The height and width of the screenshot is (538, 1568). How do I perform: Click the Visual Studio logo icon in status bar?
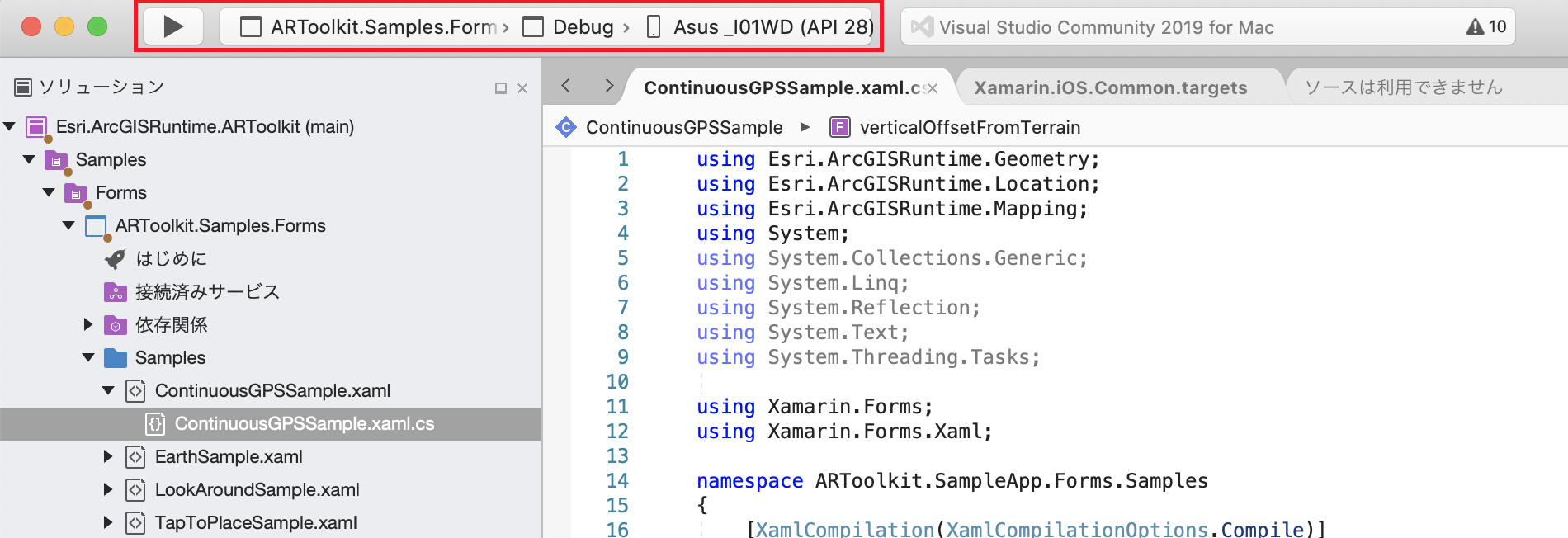point(922,26)
